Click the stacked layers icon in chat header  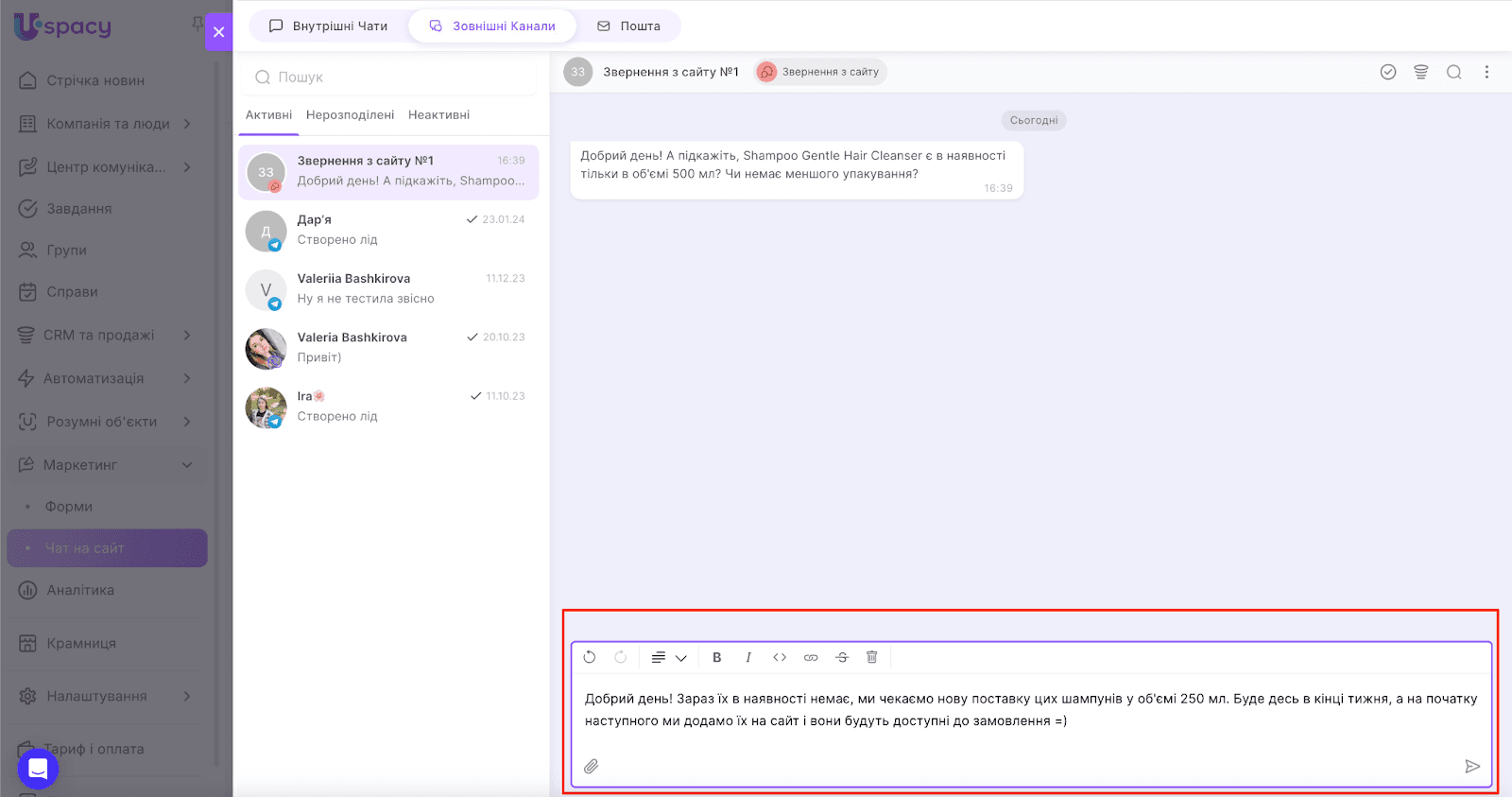1421,72
